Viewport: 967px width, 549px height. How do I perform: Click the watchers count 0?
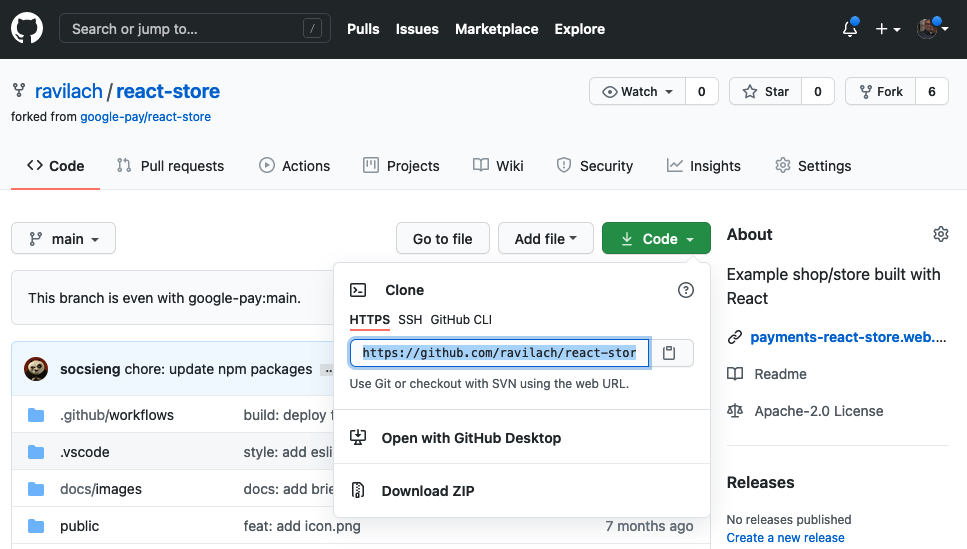[x=701, y=91]
